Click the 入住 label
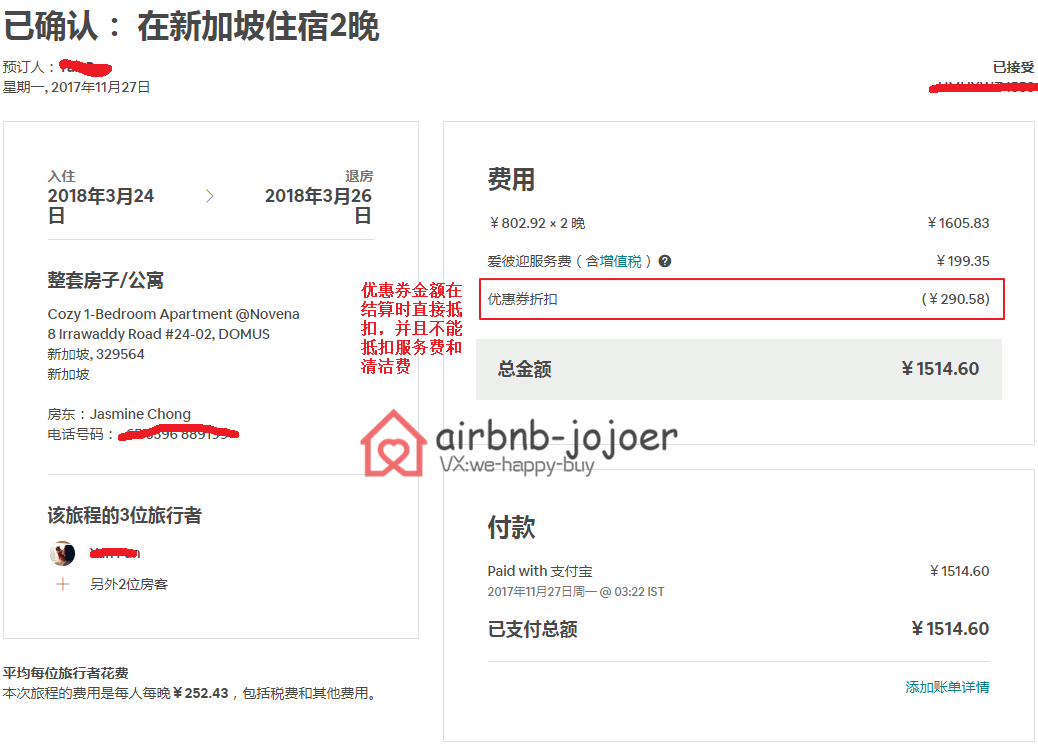 62,176
